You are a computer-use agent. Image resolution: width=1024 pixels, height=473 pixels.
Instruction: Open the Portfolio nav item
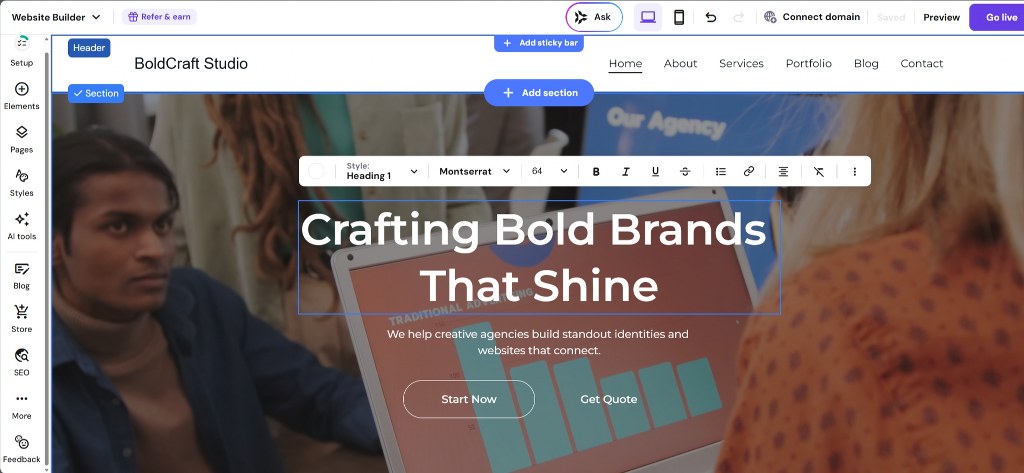[808, 63]
